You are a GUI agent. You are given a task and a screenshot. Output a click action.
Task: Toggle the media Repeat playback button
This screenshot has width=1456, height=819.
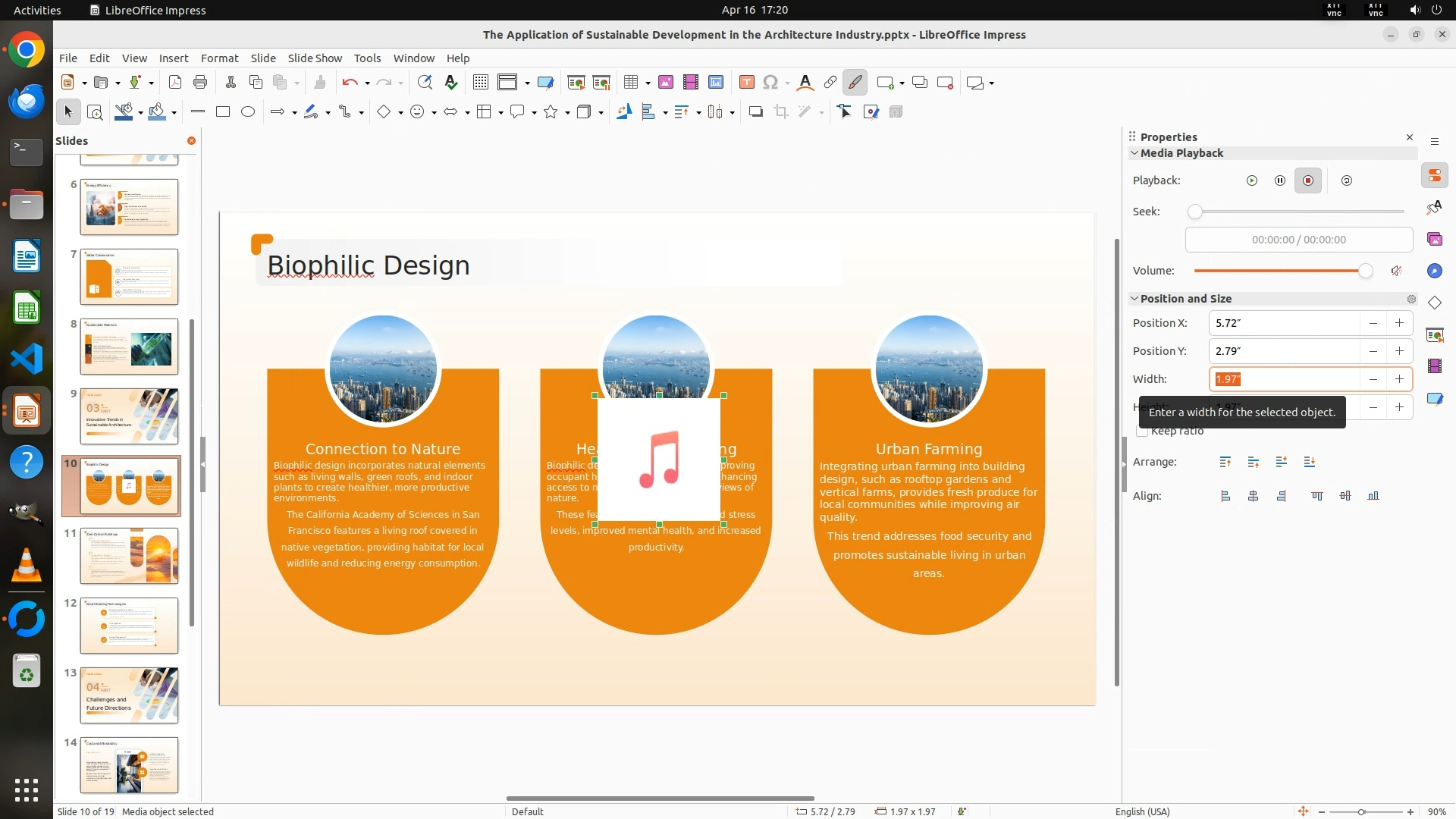click(1346, 180)
